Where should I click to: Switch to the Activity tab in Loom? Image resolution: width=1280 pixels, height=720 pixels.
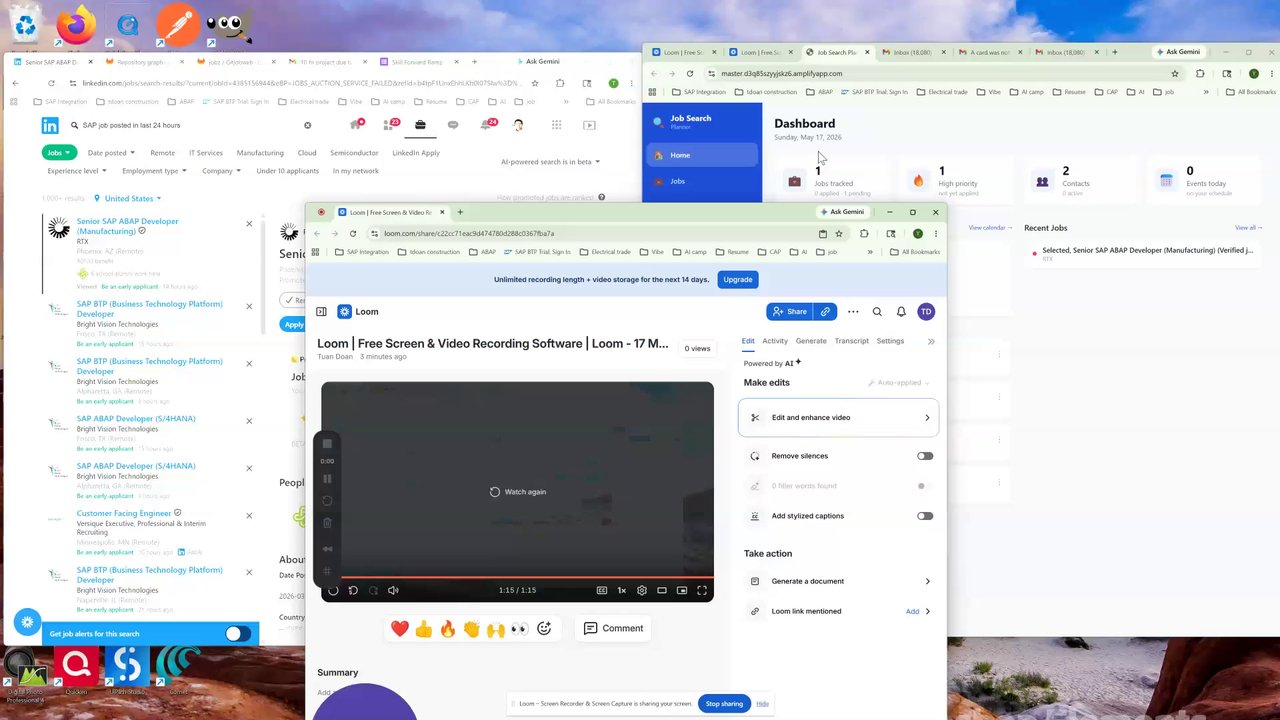tap(775, 341)
